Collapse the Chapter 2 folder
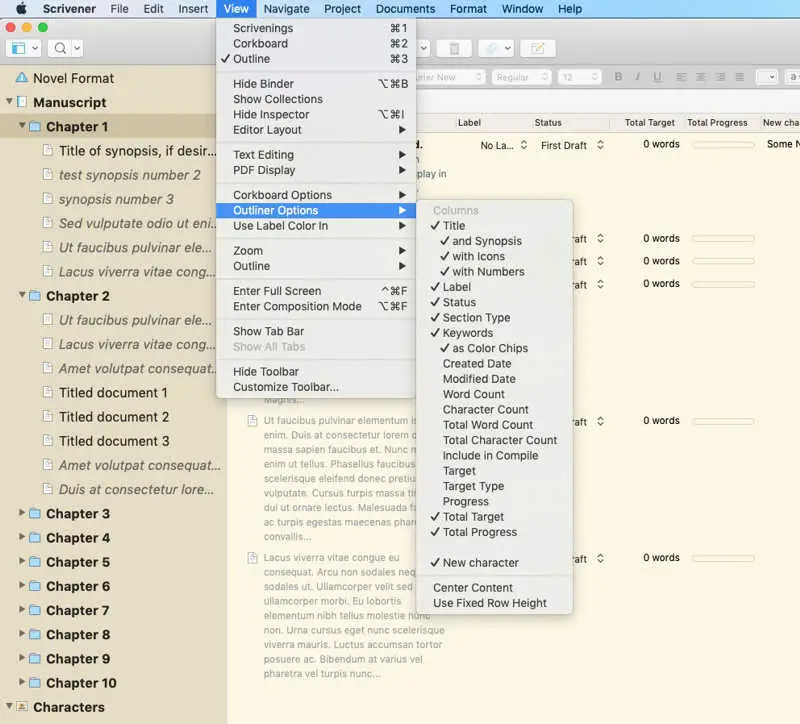 click(x=22, y=295)
